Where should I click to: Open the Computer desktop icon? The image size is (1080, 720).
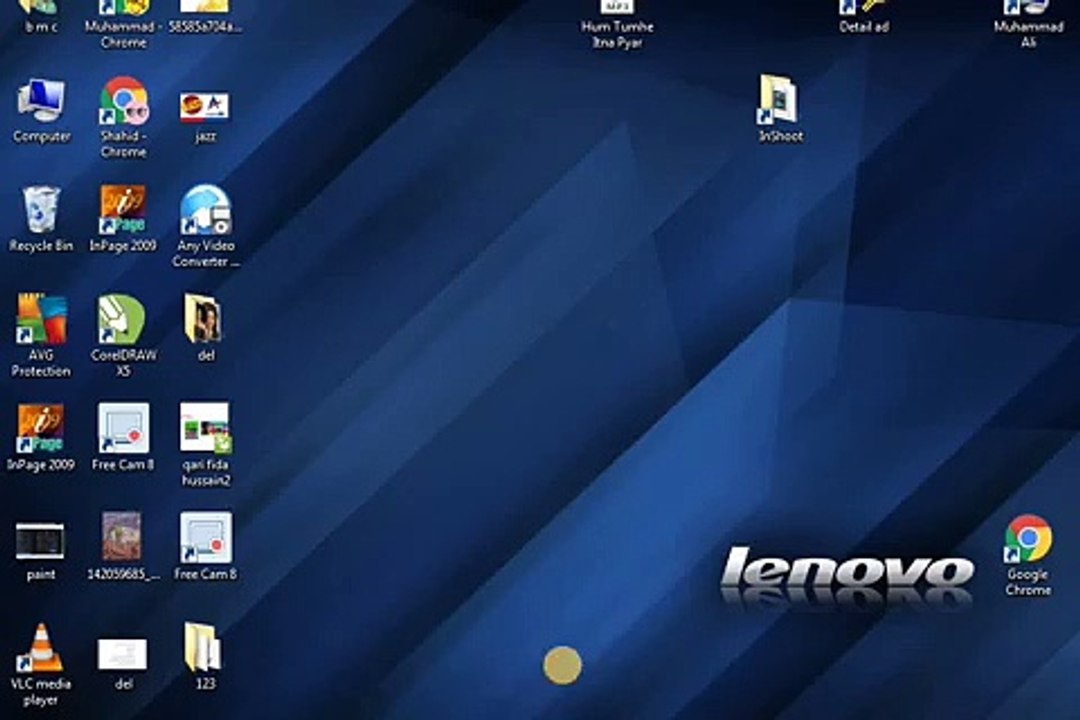pos(41,110)
